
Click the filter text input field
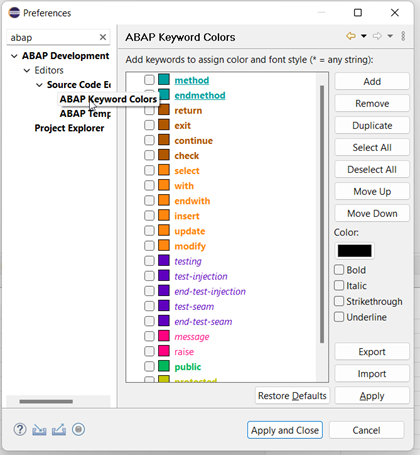53,37
